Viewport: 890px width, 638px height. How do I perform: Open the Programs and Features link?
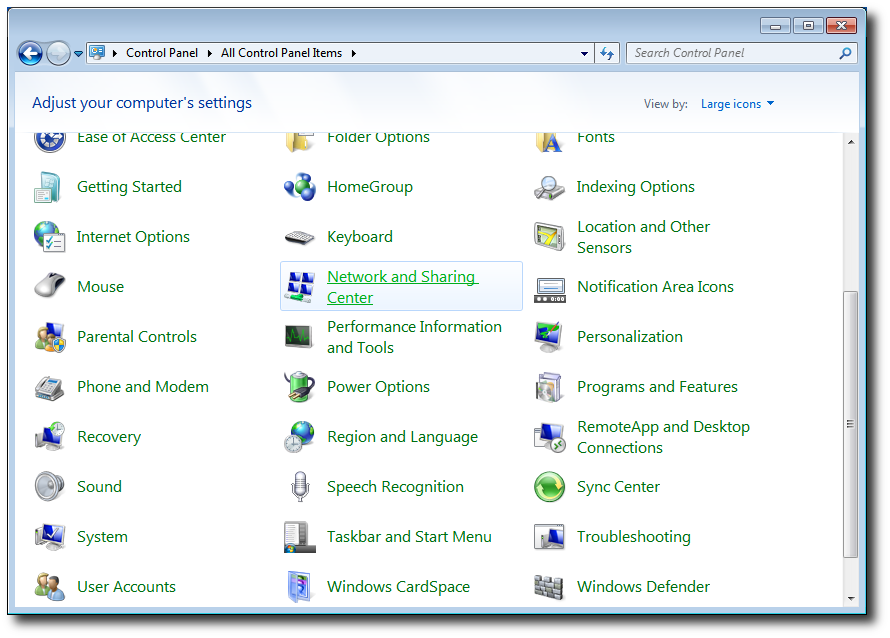tap(657, 387)
